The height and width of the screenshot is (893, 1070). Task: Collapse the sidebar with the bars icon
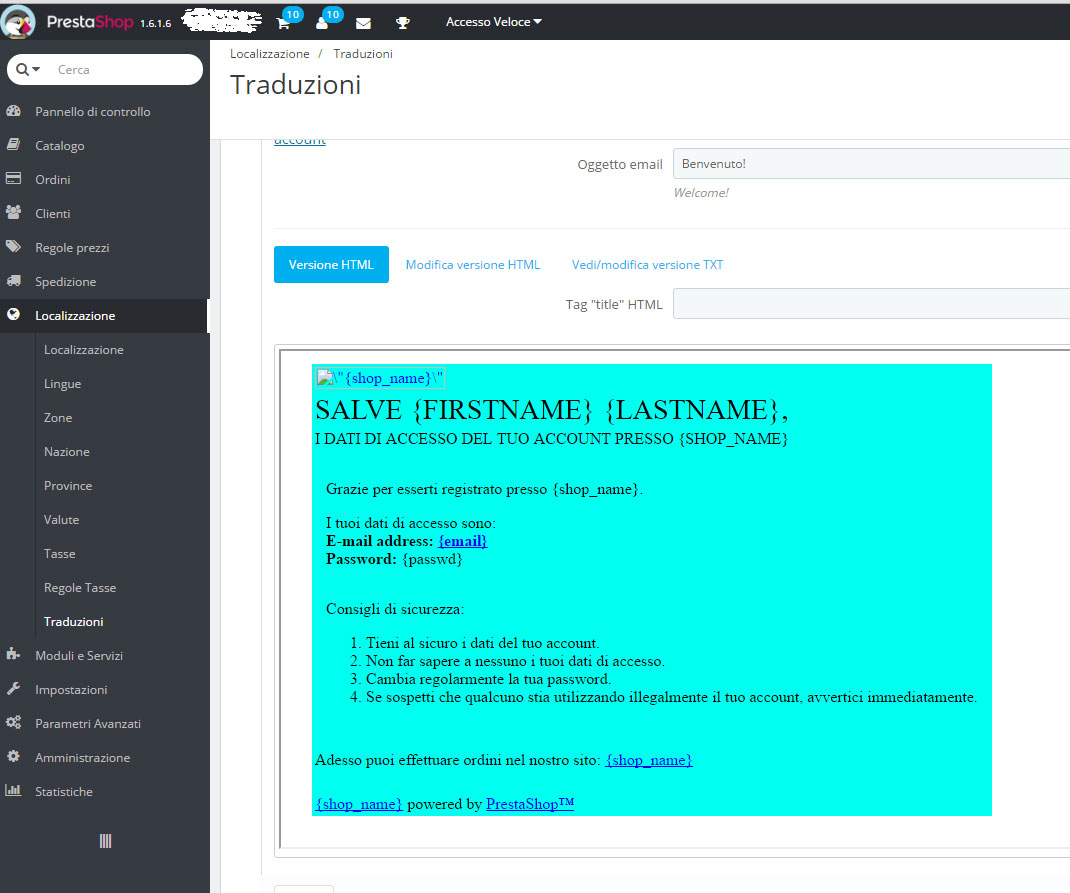point(105,841)
